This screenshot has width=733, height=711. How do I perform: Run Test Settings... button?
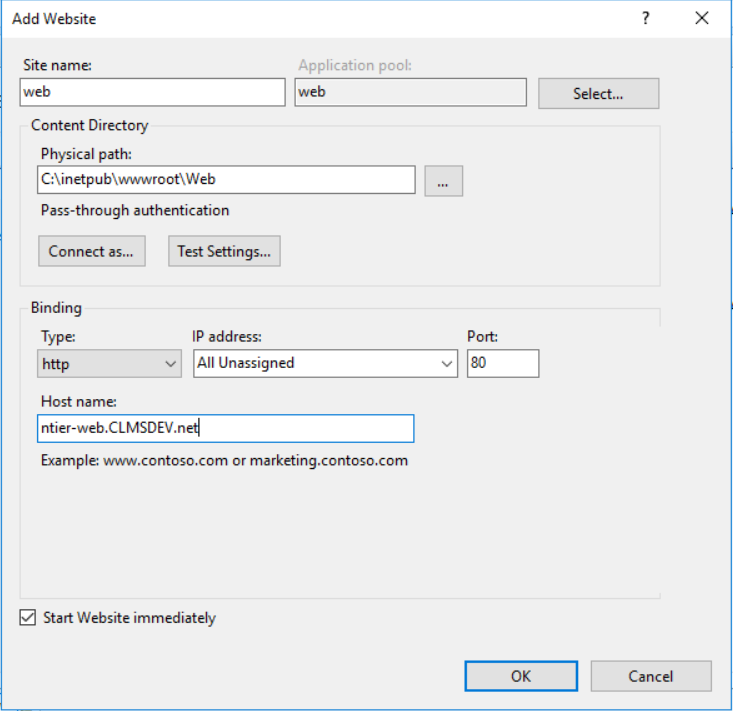click(x=224, y=251)
